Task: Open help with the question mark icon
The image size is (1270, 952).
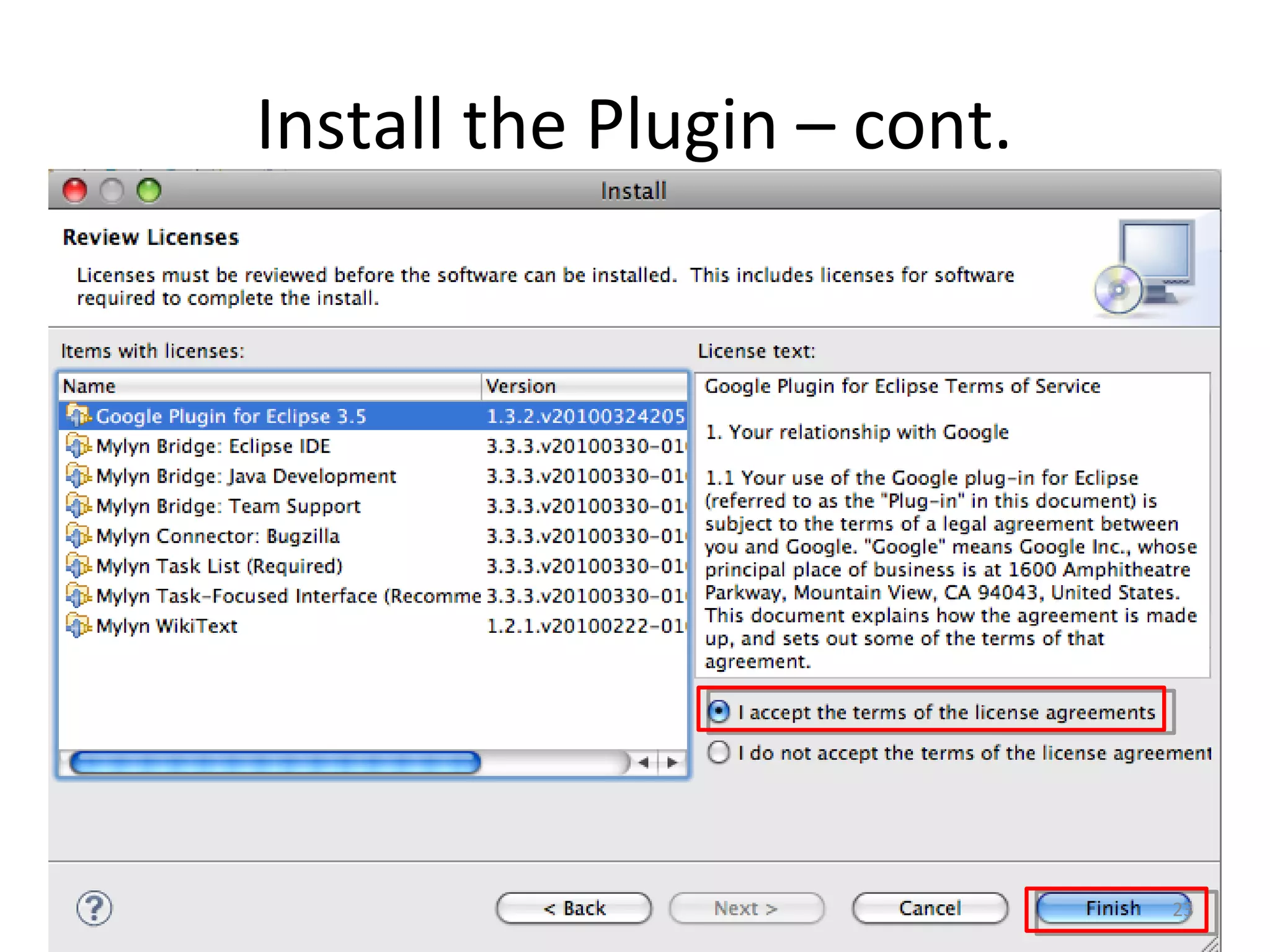Action: pyautogui.click(x=94, y=908)
